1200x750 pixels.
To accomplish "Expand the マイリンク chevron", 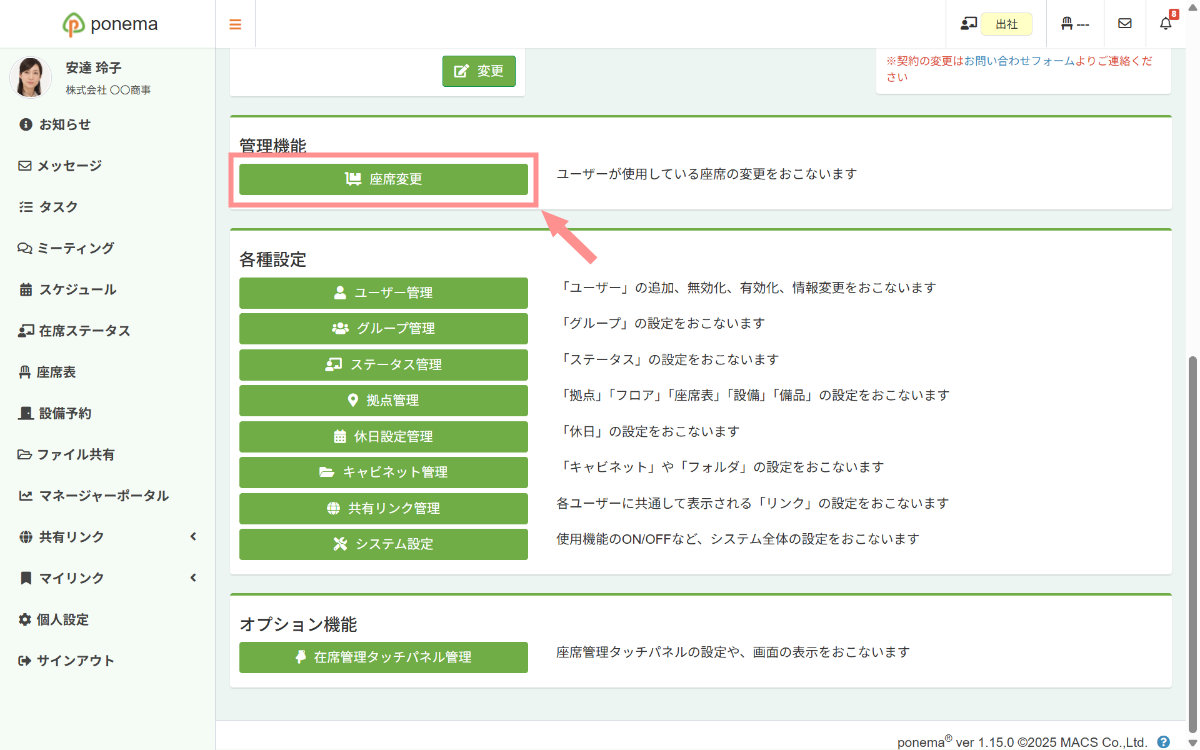I will click(x=193, y=578).
